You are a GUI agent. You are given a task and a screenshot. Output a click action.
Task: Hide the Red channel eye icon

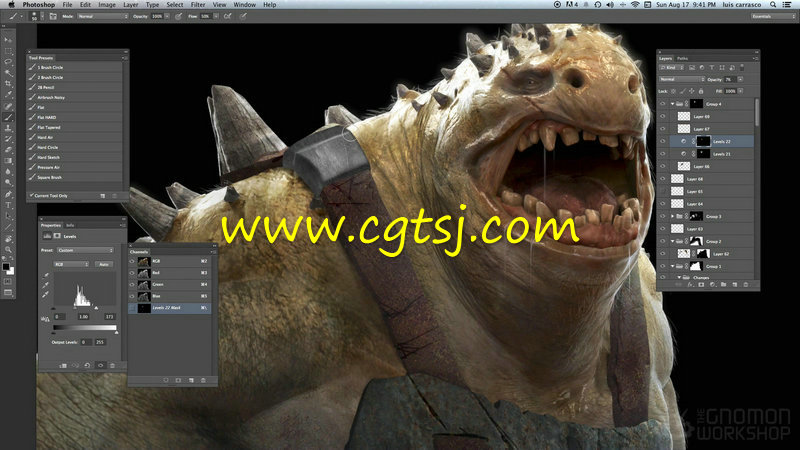[132, 273]
